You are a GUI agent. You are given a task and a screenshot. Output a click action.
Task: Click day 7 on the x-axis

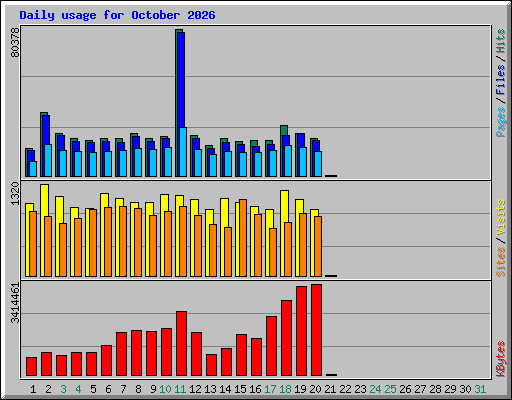pyautogui.click(x=123, y=389)
